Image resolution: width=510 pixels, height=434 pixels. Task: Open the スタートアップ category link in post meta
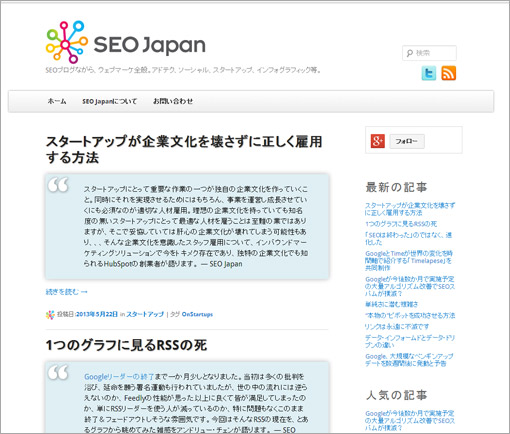145,314
